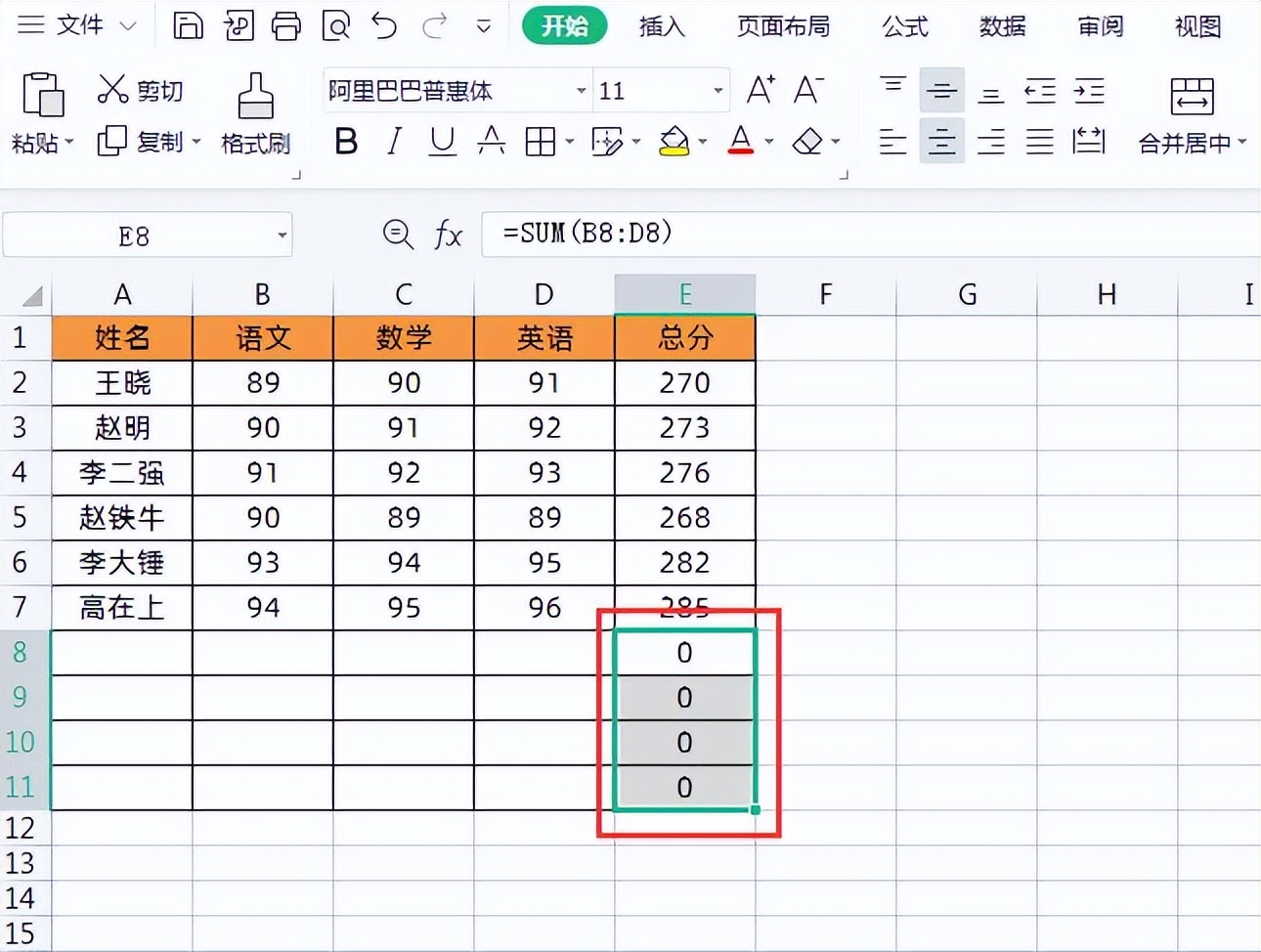Select column E header
The image size is (1261, 952).
tap(685, 294)
